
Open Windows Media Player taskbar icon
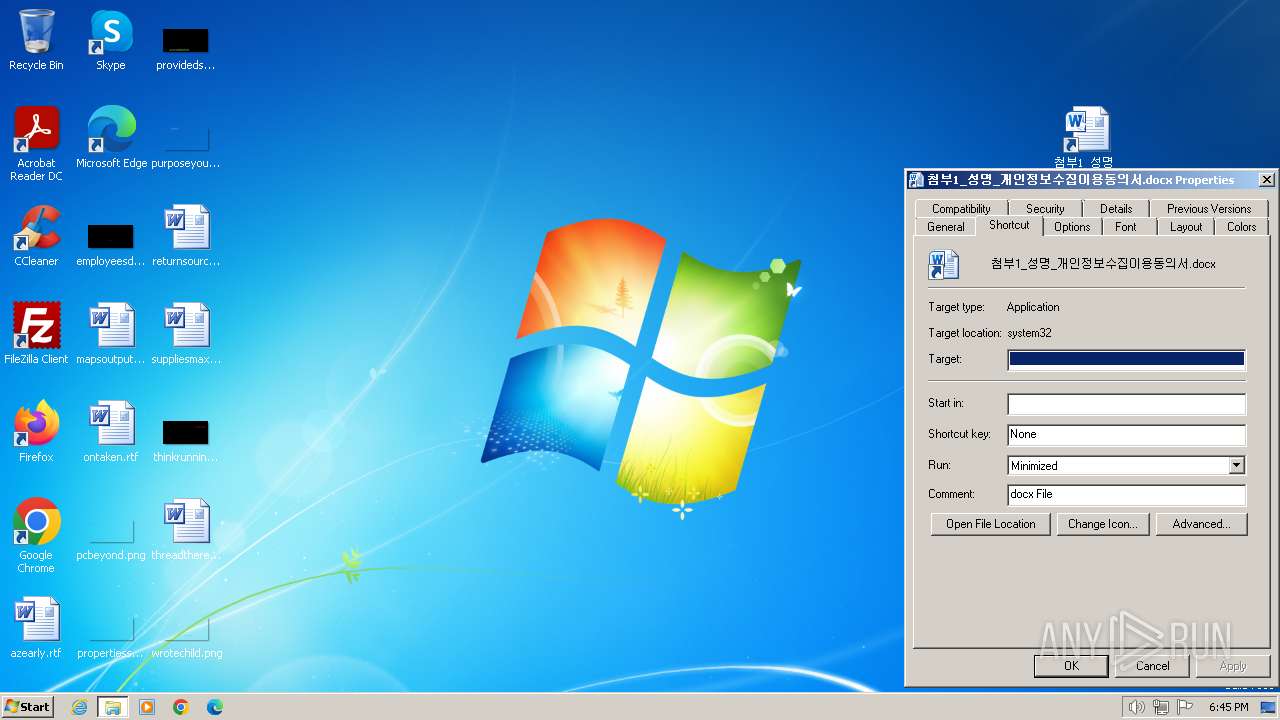(x=147, y=707)
